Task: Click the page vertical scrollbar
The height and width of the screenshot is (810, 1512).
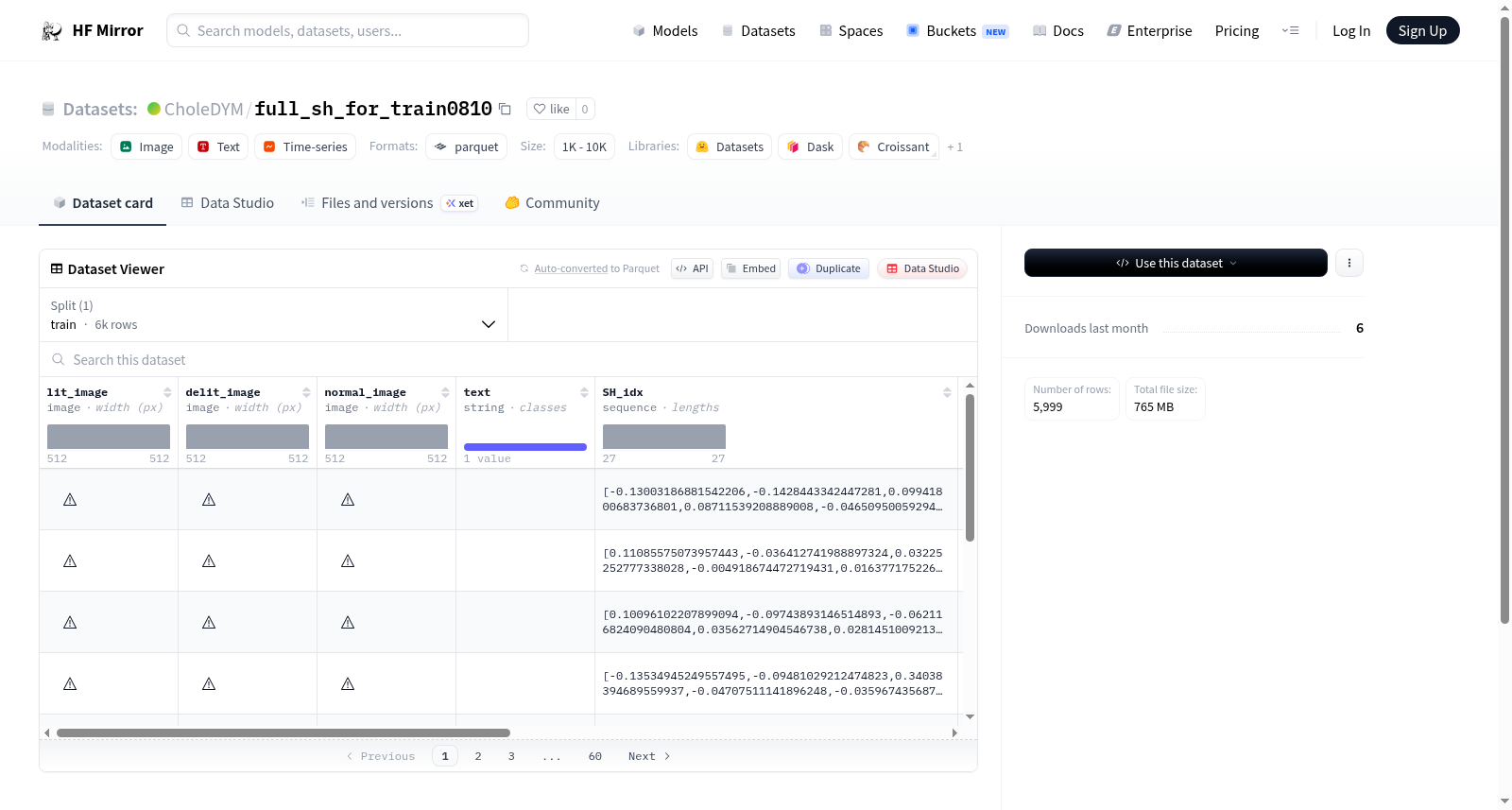Action: click(1504, 321)
